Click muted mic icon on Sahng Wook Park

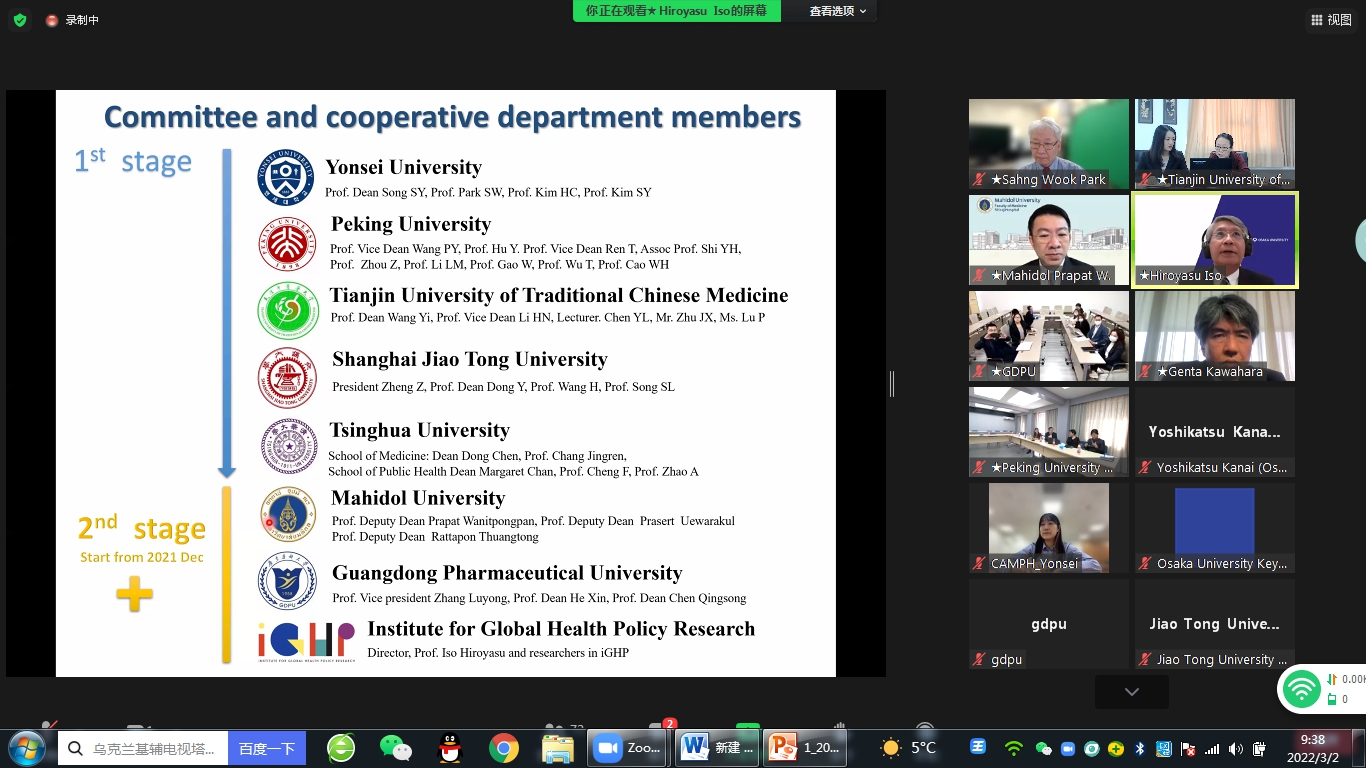(980, 180)
